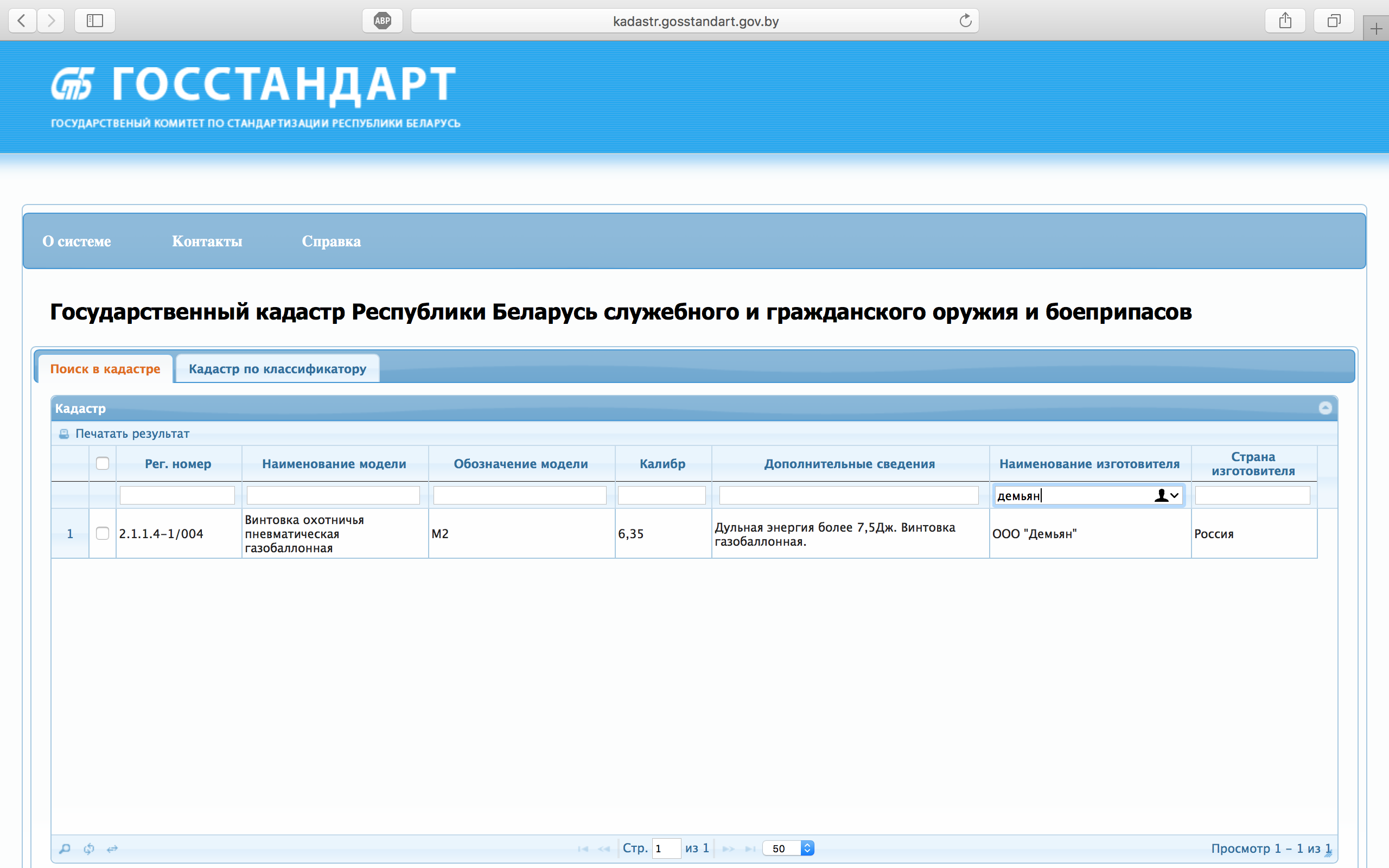Screen dimensions: 1389x868
Task: Click the double-arrow icon in grid footer
Action: (x=112, y=848)
